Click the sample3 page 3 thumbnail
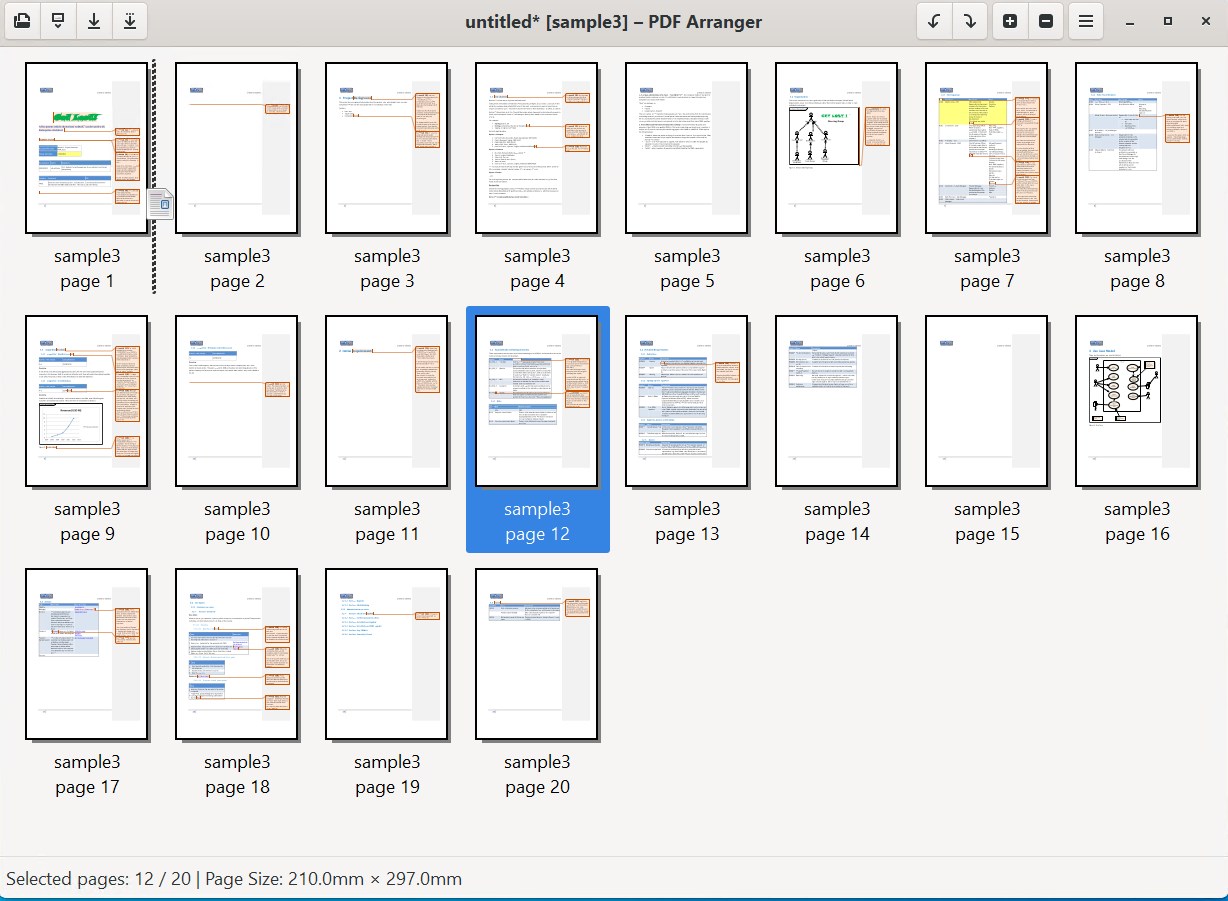The image size is (1228, 901). pyautogui.click(x=387, y=148)
